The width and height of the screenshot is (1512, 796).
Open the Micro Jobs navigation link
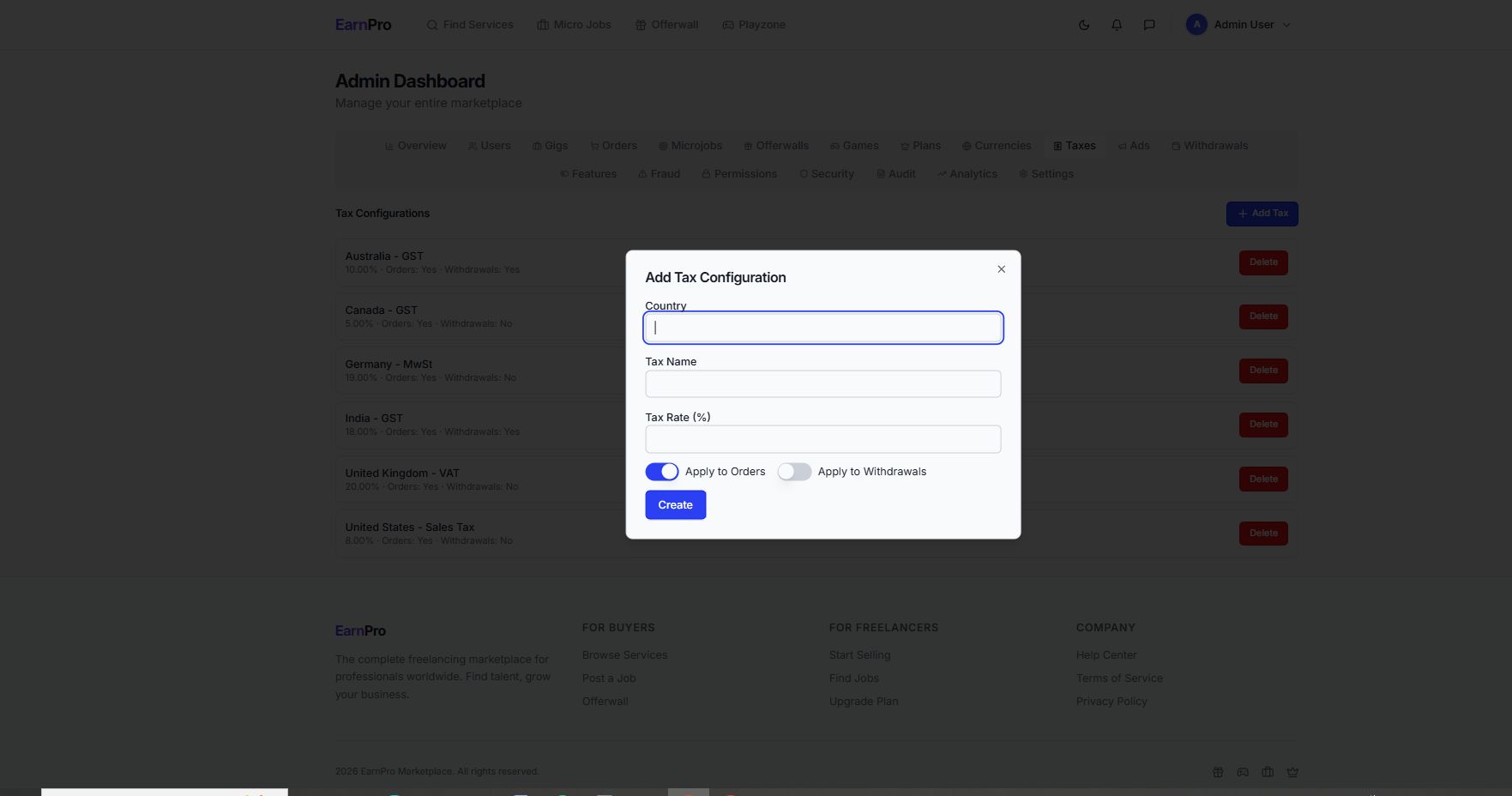574,25
